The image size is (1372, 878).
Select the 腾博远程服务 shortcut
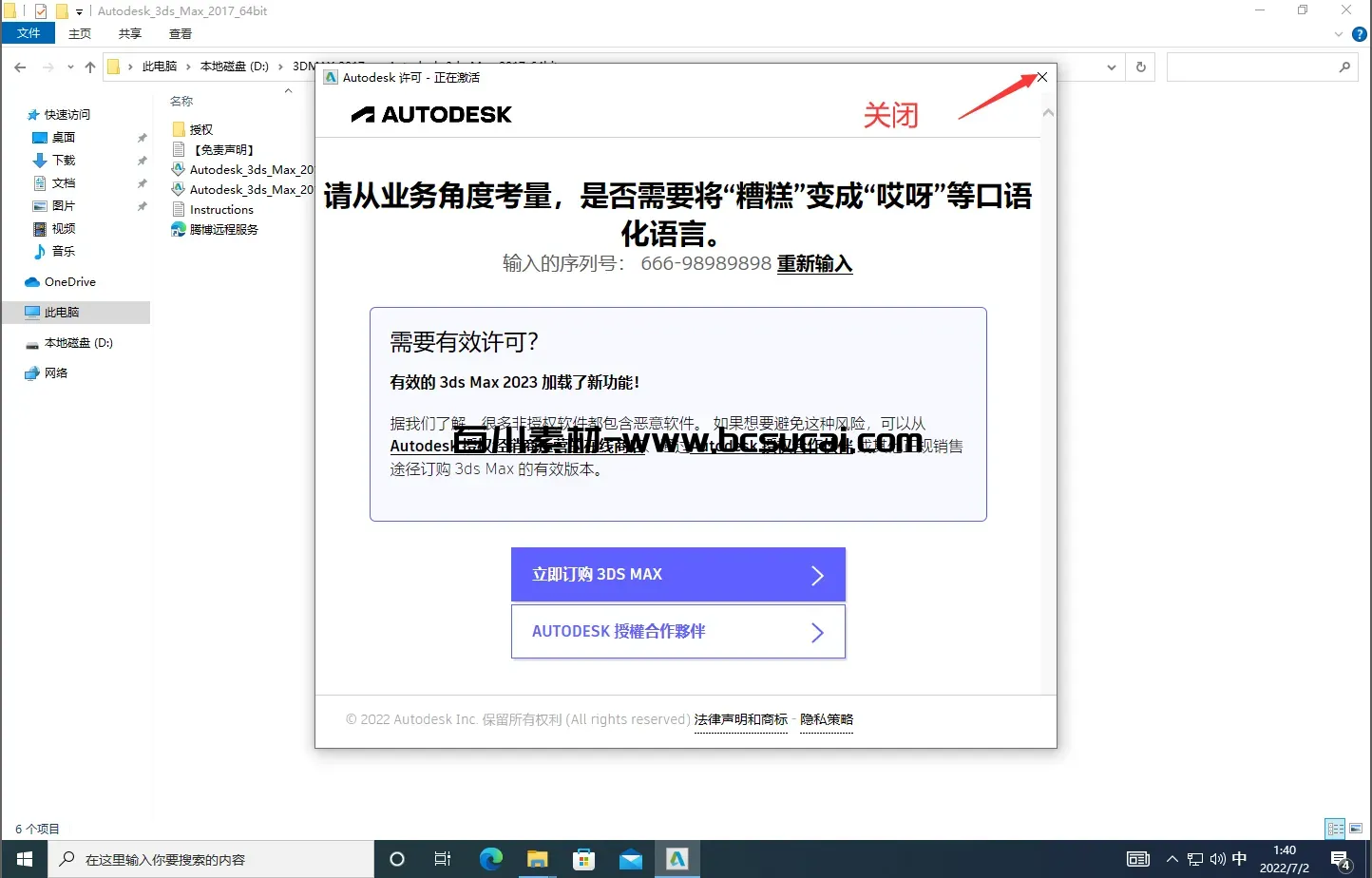223,229
